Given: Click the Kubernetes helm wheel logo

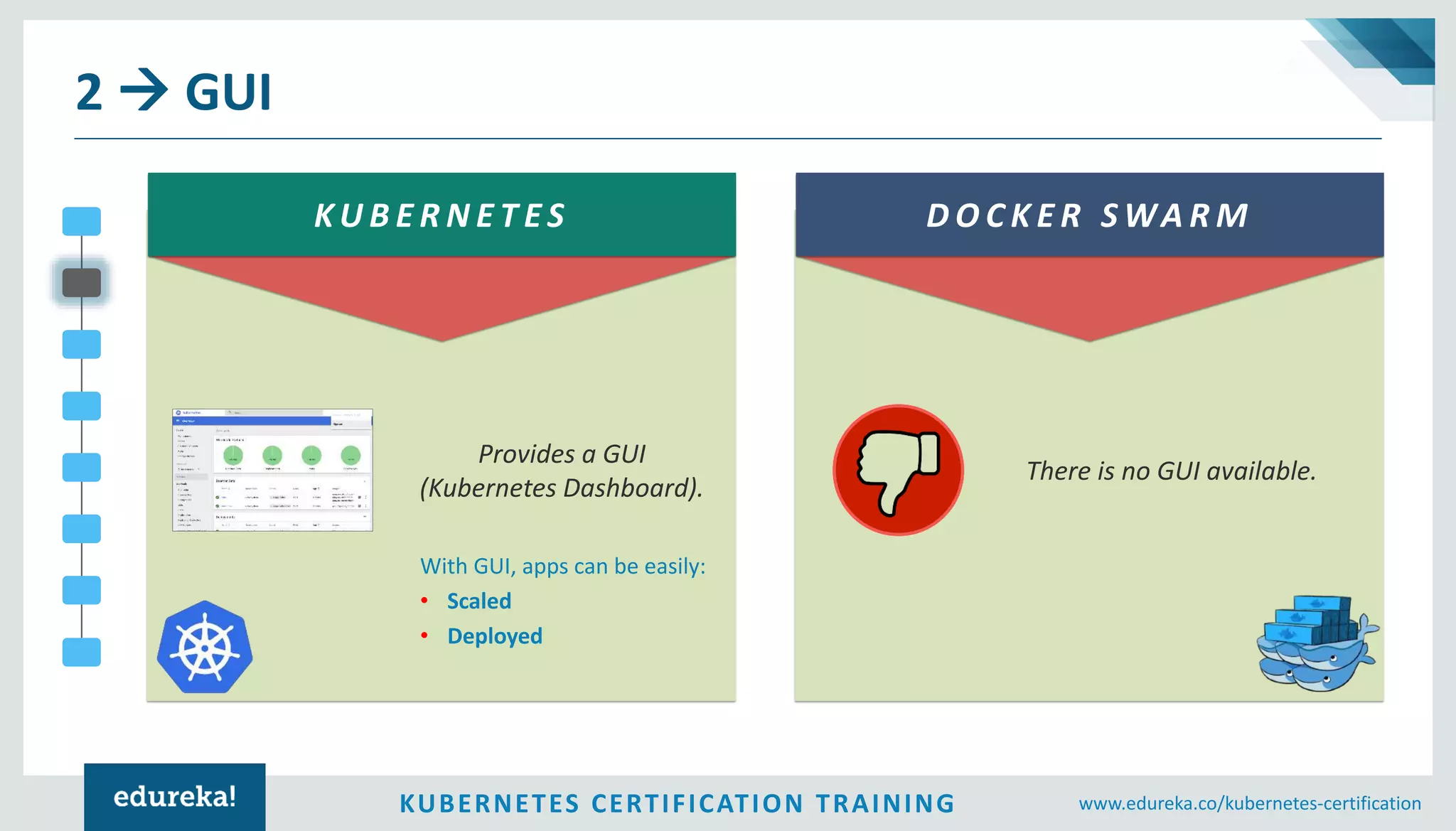Looking at the screenshot, I should (205, 648).
